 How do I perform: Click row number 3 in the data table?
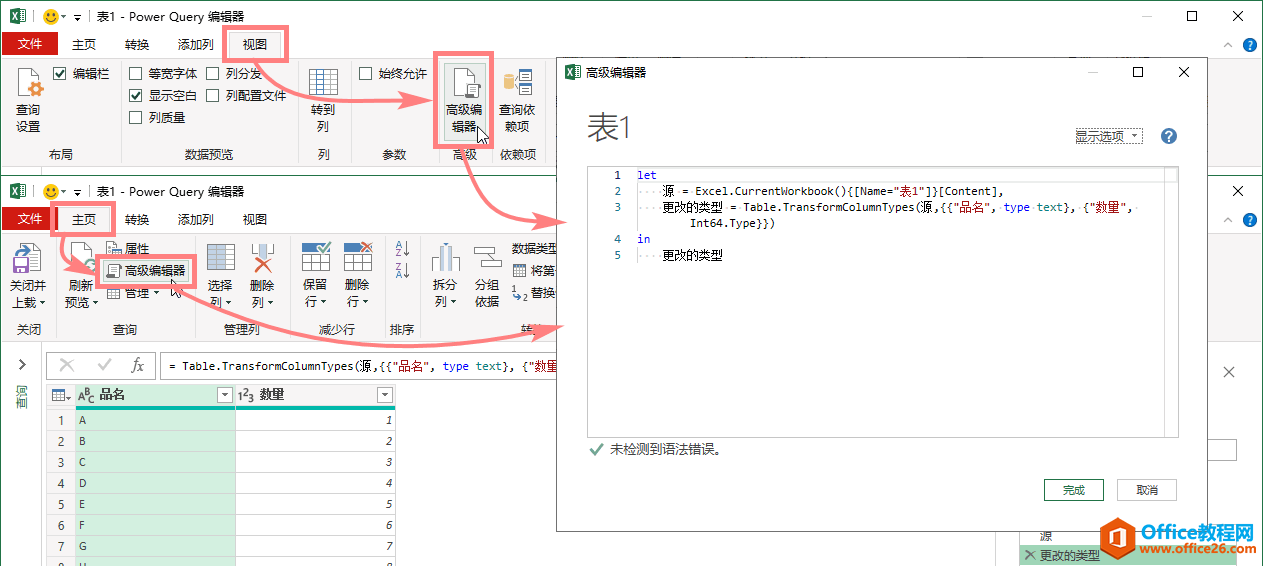60,462
